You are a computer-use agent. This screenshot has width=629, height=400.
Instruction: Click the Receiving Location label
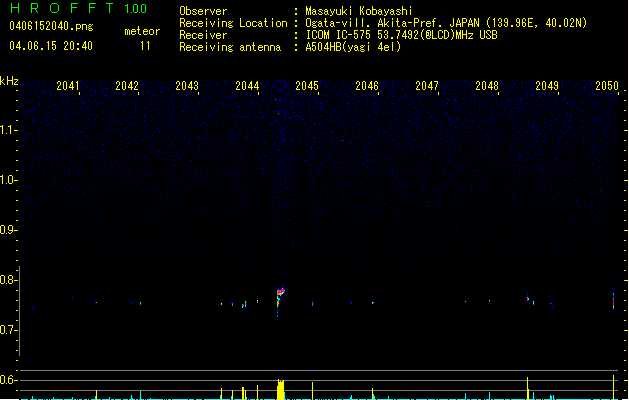click(233, 23)
